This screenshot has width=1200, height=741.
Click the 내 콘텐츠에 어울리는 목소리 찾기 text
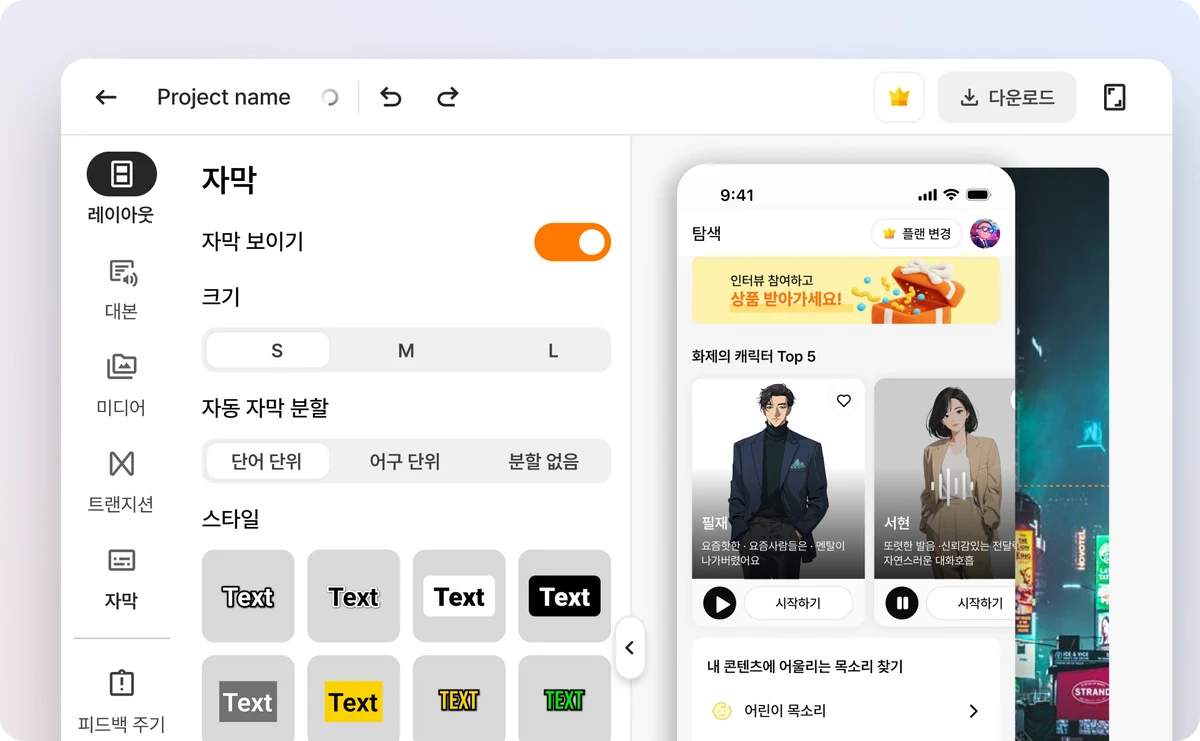coord(805,666)
